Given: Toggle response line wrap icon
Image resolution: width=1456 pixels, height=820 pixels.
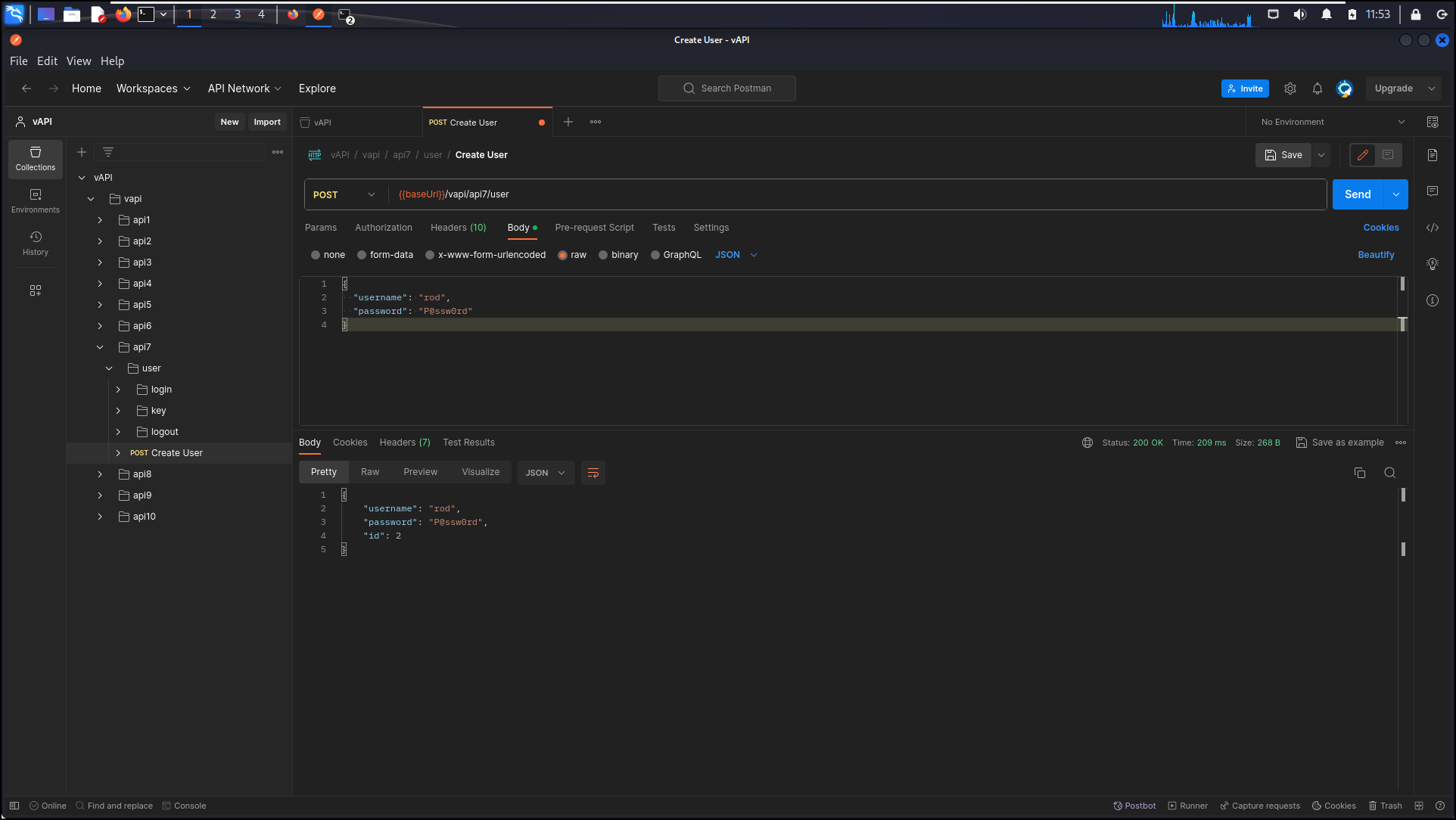Looking at the screenshot, I should click(x=593, y=473).
